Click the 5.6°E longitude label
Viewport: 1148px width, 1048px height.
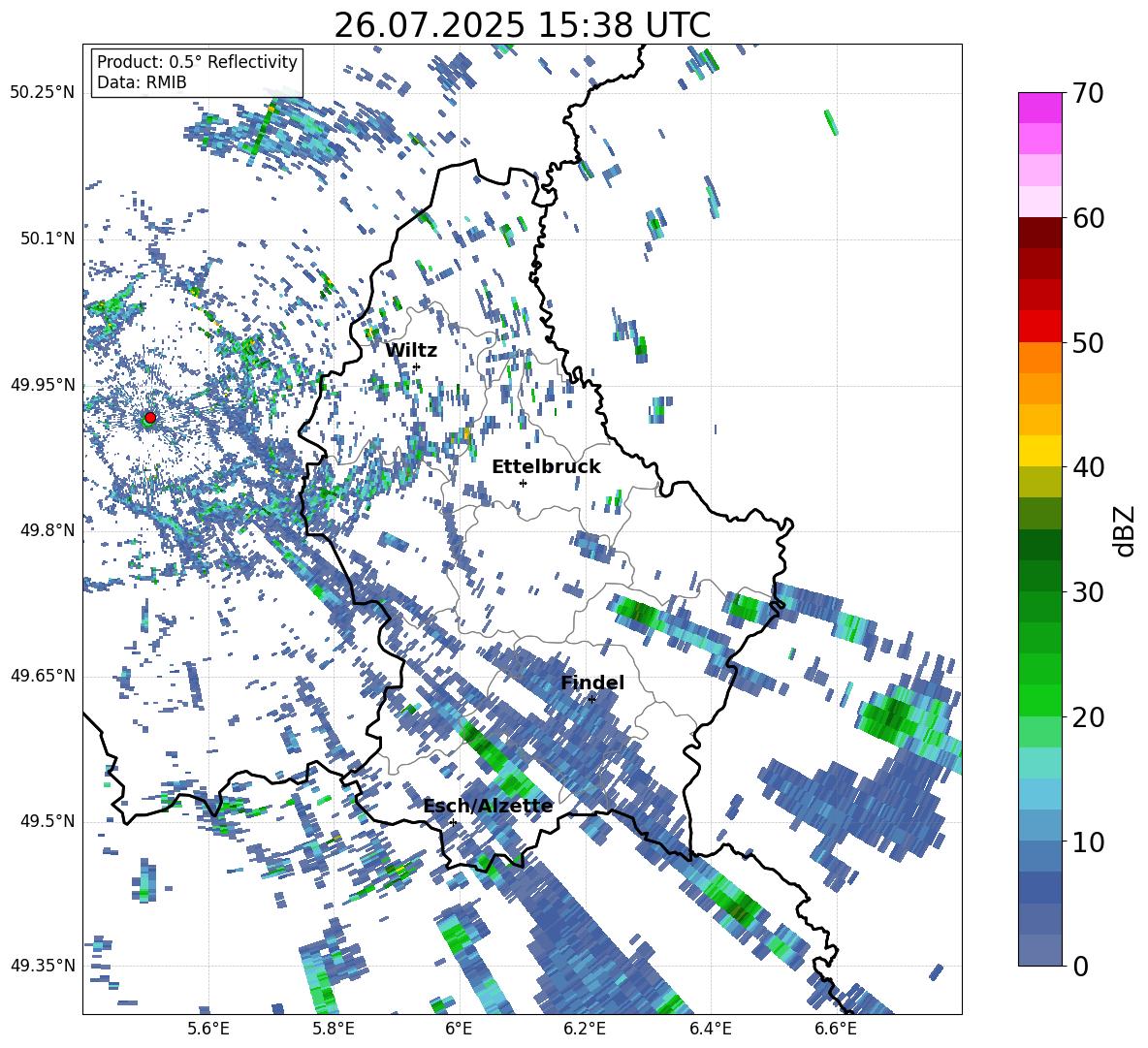[x=208, y=1029]
